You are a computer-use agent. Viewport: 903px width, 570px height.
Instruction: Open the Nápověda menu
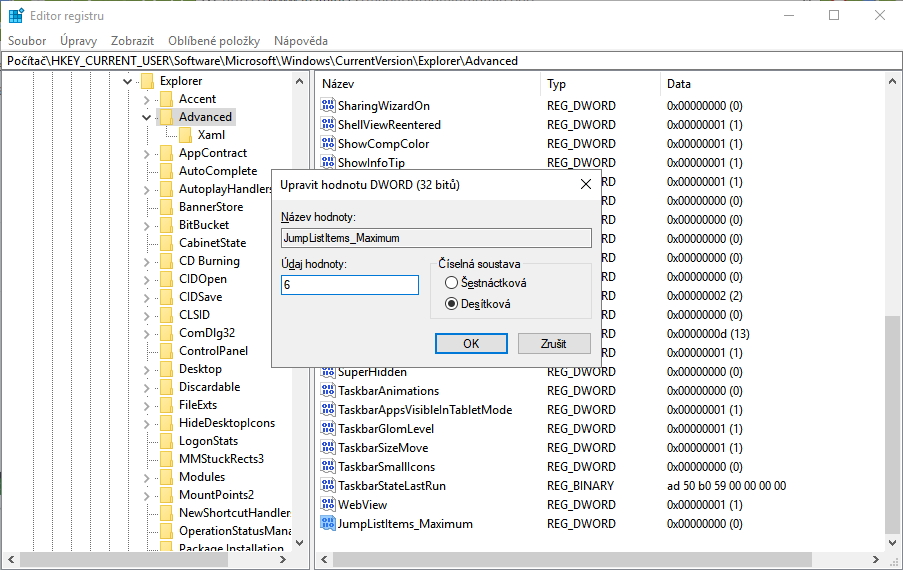(x=301, y=41)
